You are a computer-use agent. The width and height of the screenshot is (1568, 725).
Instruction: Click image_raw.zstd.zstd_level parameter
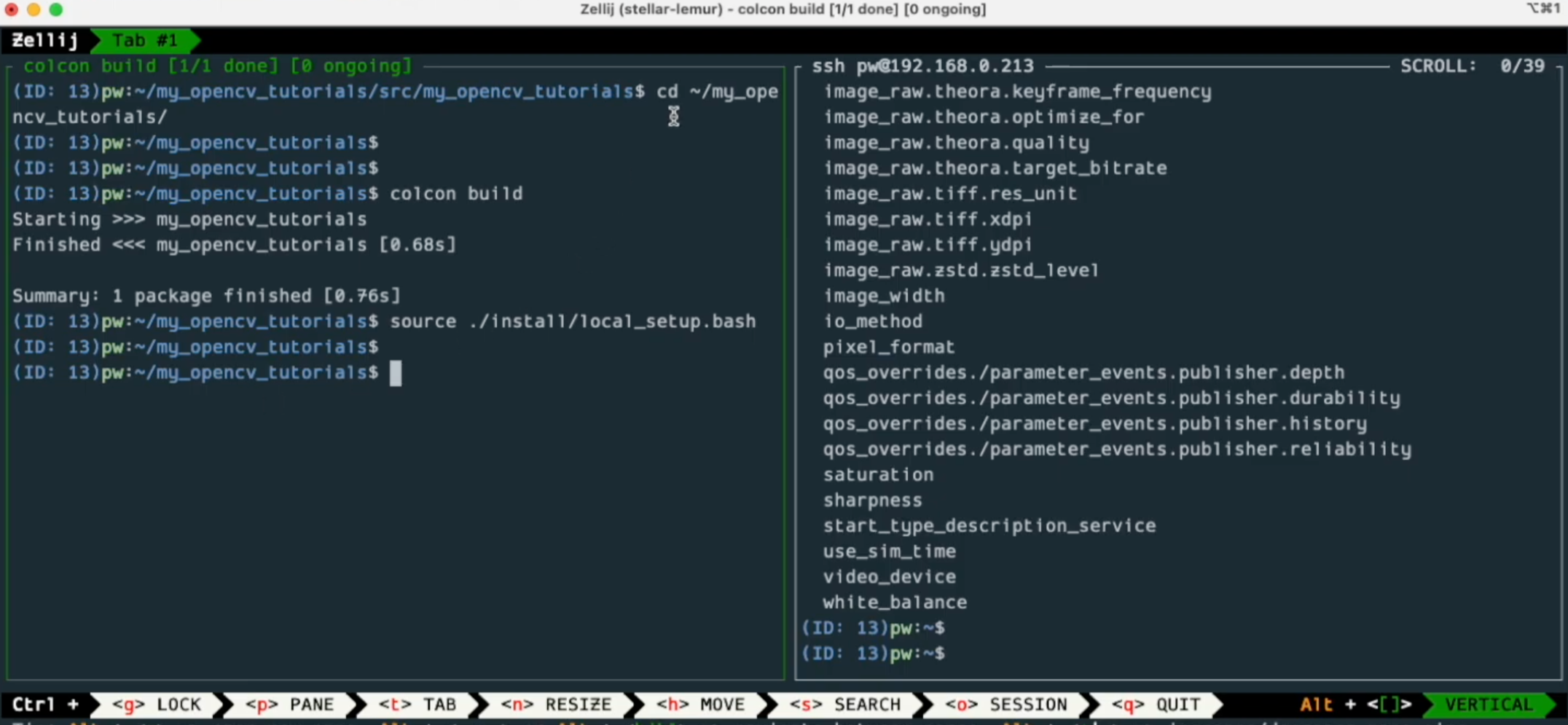[x=961, y=270]
